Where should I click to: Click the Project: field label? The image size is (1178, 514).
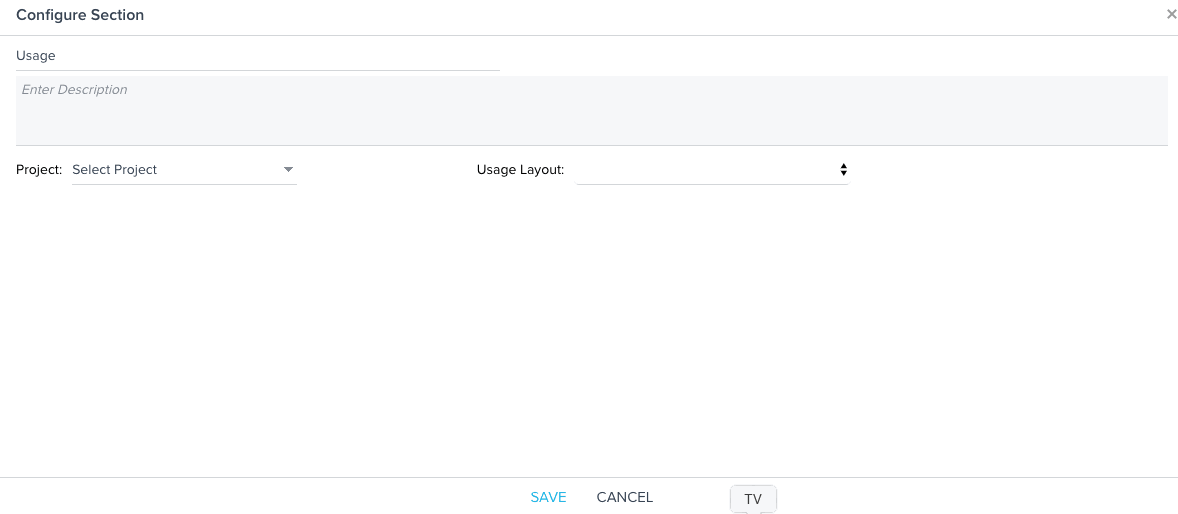[x=39, y=170]
